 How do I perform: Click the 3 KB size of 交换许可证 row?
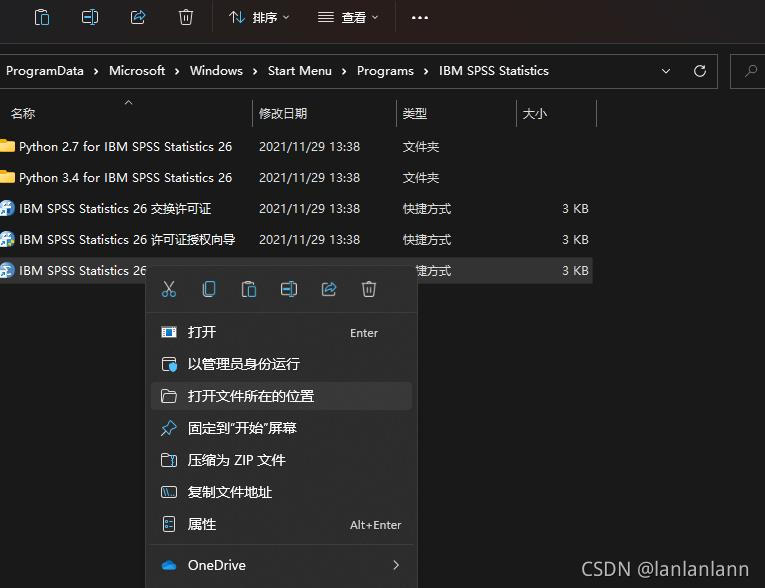point(575,209)
